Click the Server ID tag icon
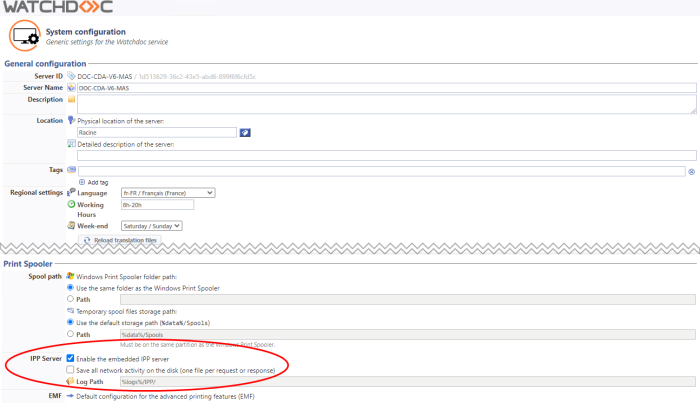The height and width of the screenshot is (403, 700). [x=71, y=76]
